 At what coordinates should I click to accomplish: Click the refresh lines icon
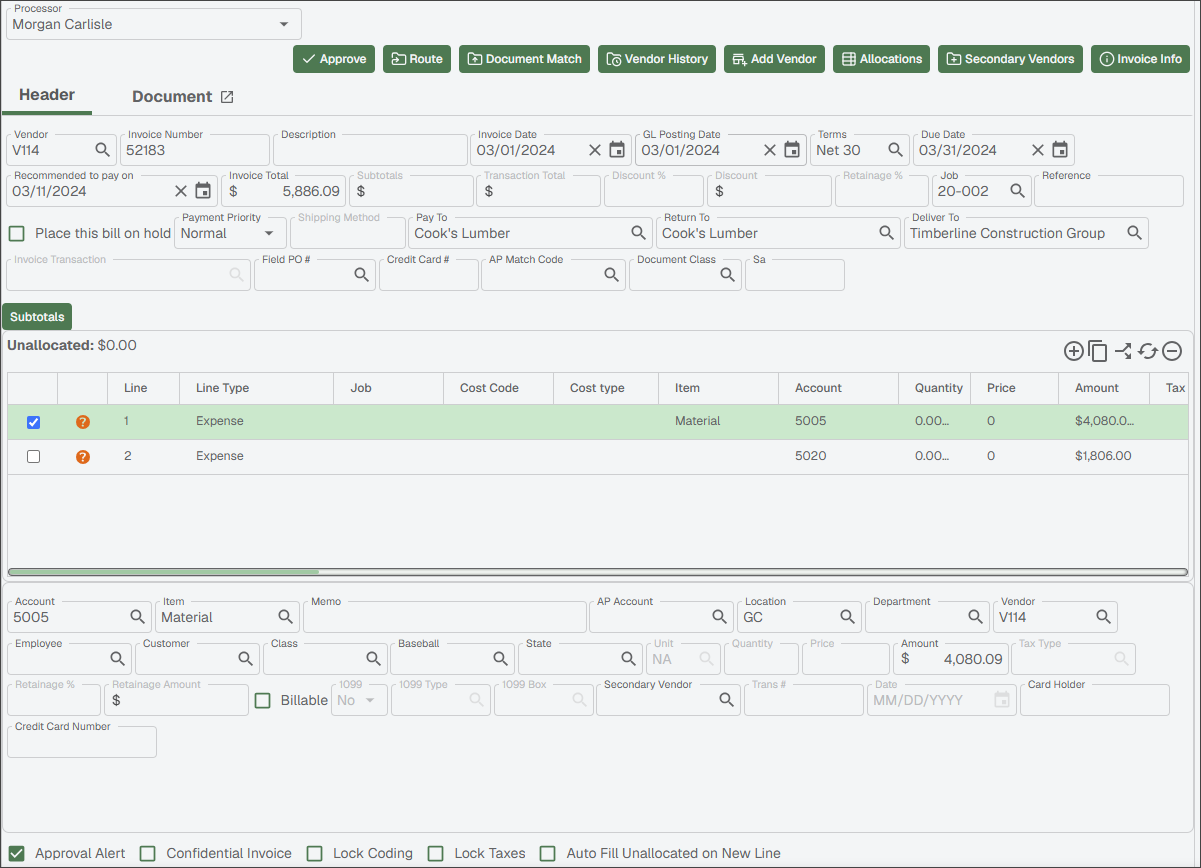pyautogui.click(x=1148, y=351)
